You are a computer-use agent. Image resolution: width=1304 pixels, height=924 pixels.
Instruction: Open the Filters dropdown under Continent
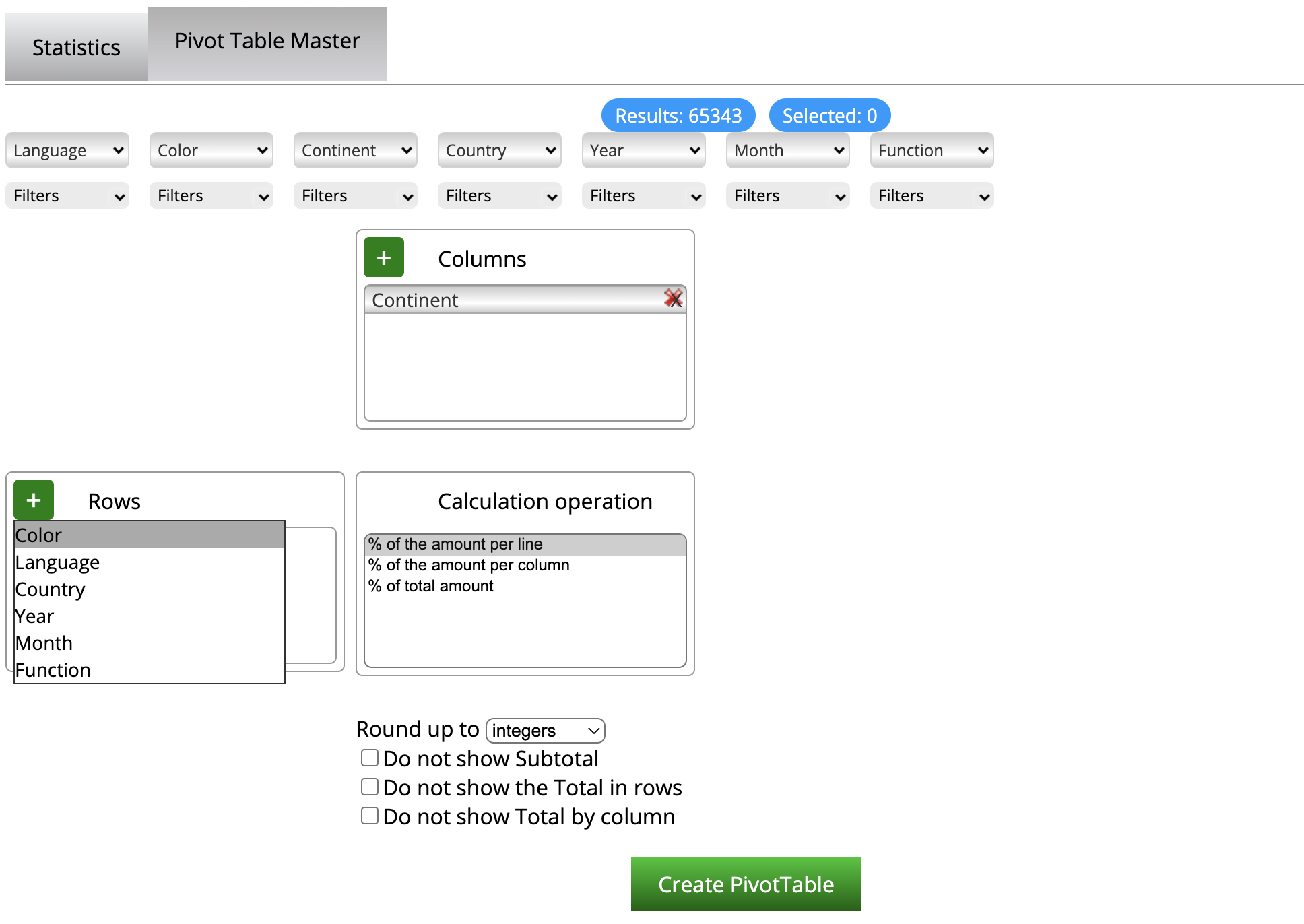tap(356, 195)
